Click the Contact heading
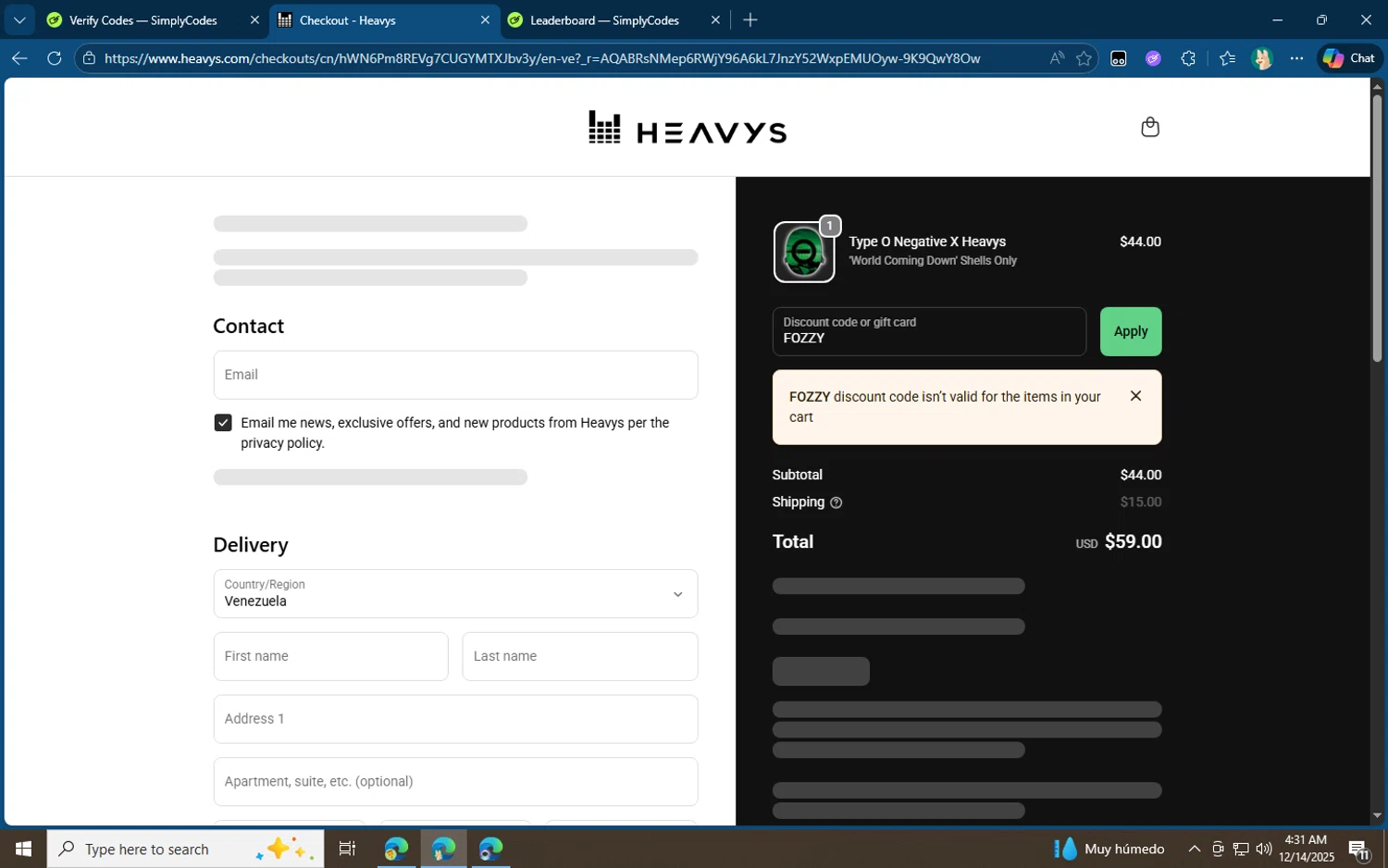Screen dimensions: 1388x868 [x=248, y=326]
